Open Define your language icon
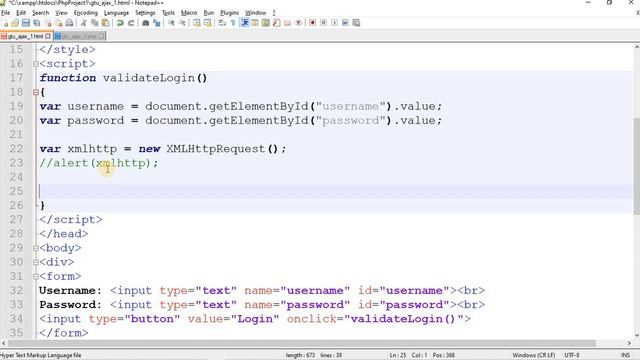Image resolution: width=640 pixels, height=360 pixels. tap(255, 23)
